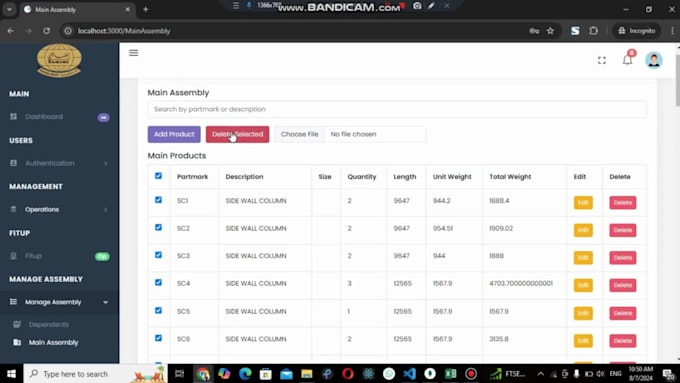Open the tab search dropdown arrow
This screenshot has width=680, height=383.
(x=9, y=9)
